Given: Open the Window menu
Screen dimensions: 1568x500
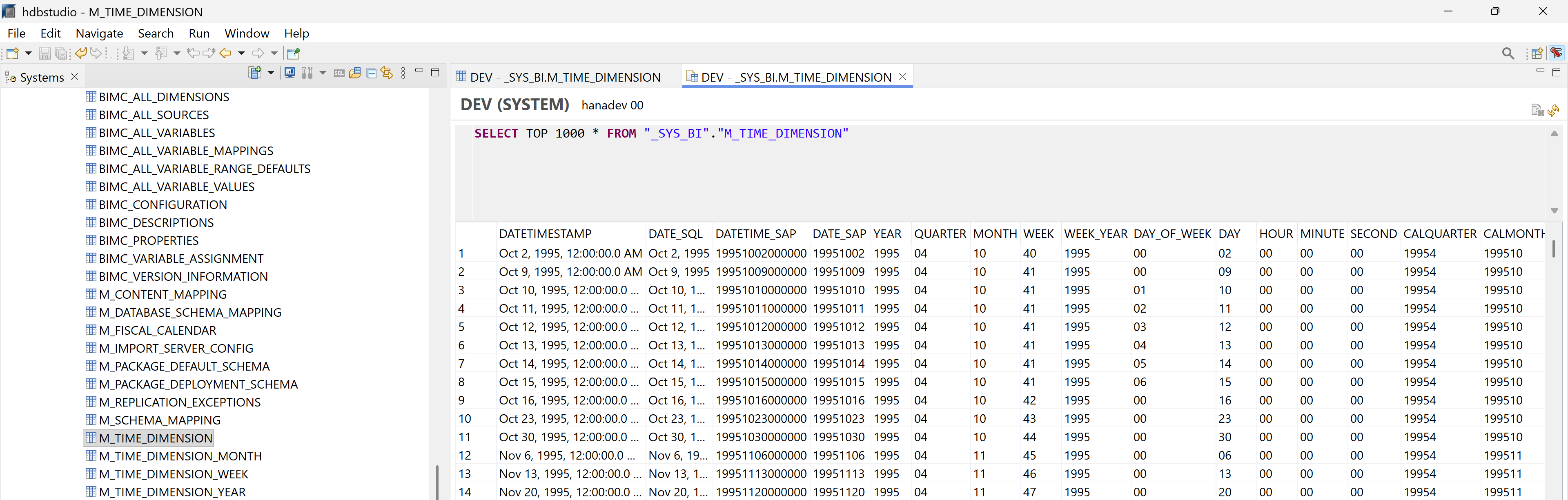Looking at the screenshot, I should [x=247, y=33].
